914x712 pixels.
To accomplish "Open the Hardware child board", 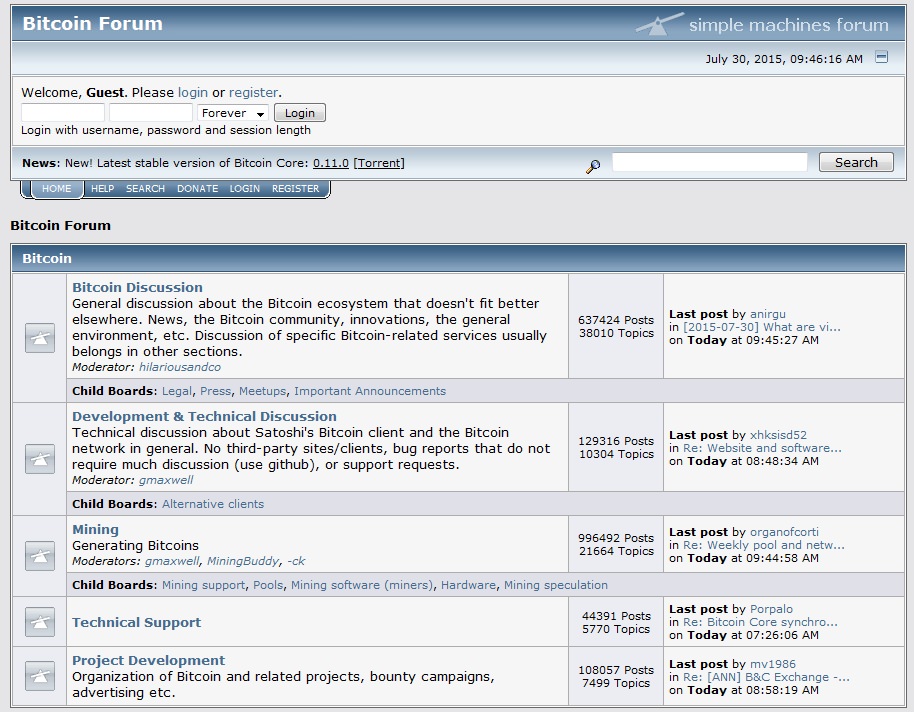I will 468,585.
